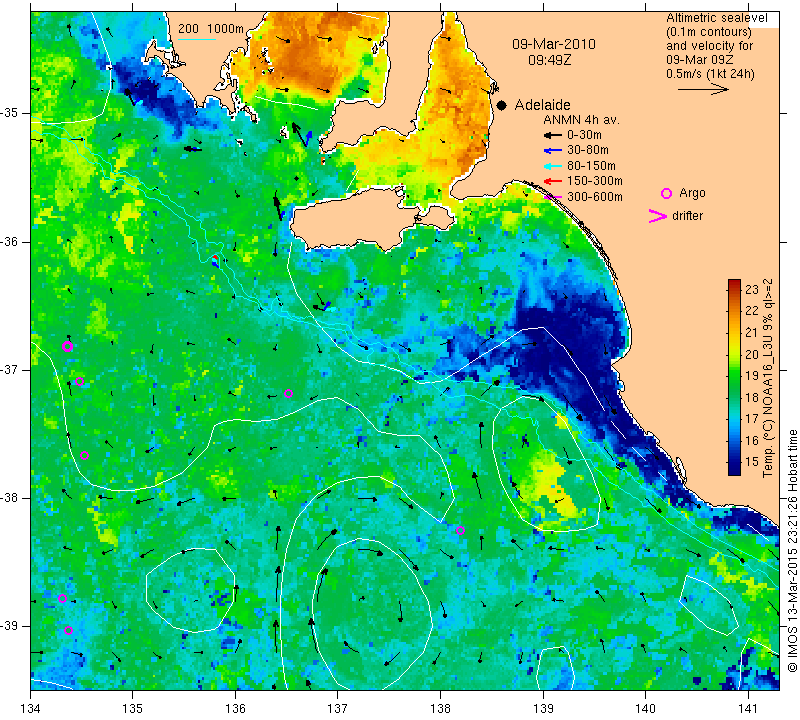
Task: Click the '141' longitude axis label
Action: tap(748, 709)
